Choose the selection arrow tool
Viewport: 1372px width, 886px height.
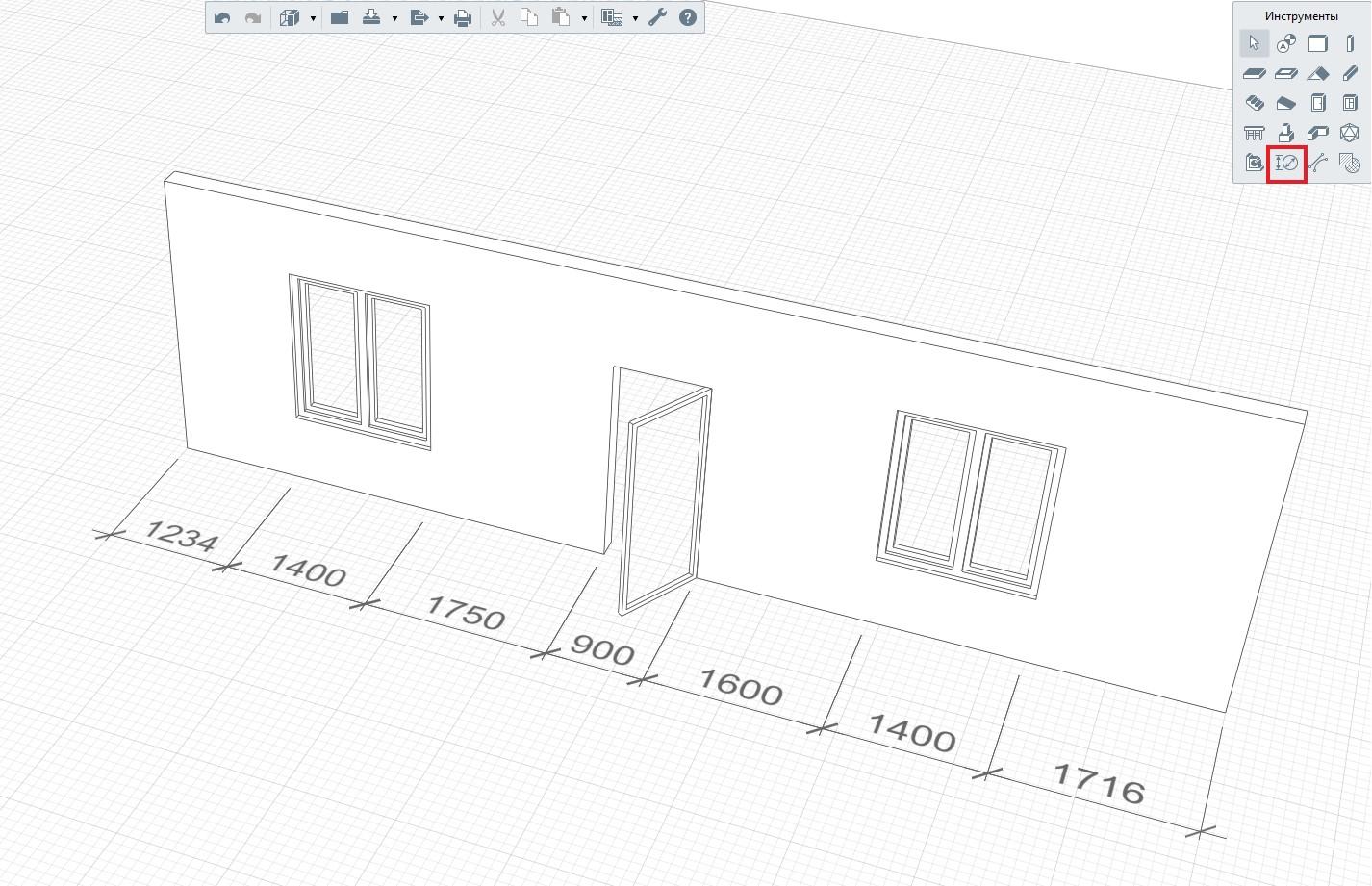[1254, 43]
